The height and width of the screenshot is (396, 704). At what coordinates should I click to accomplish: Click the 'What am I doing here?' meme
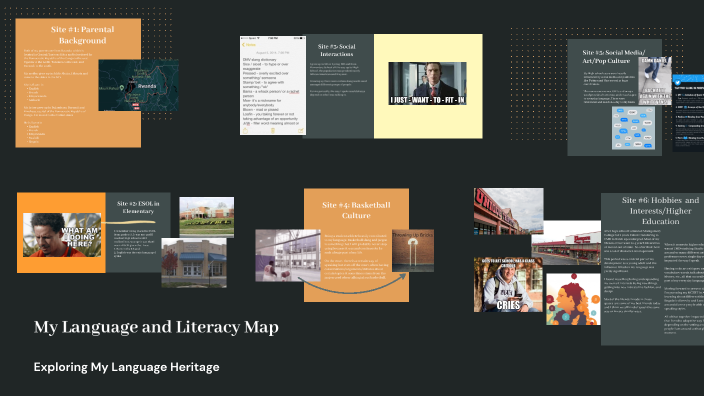click(62, 235)
